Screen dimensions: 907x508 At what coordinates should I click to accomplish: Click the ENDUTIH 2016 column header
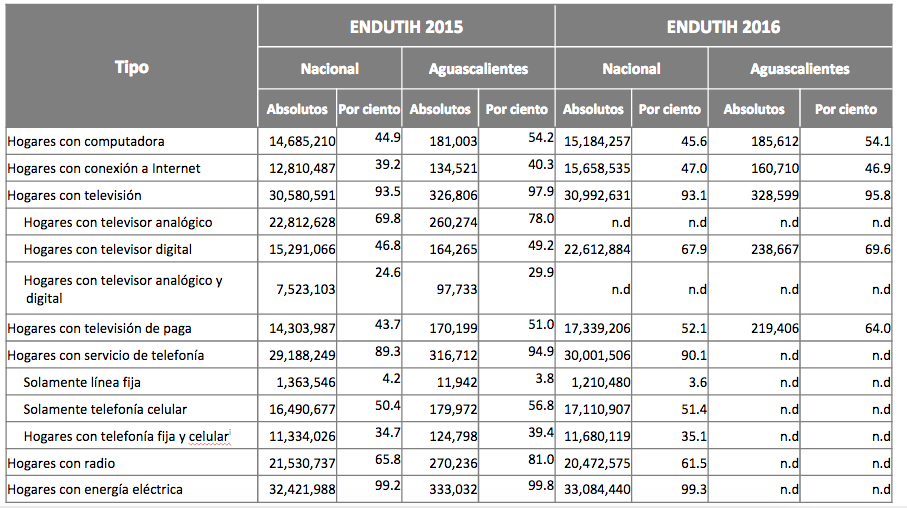723,27
